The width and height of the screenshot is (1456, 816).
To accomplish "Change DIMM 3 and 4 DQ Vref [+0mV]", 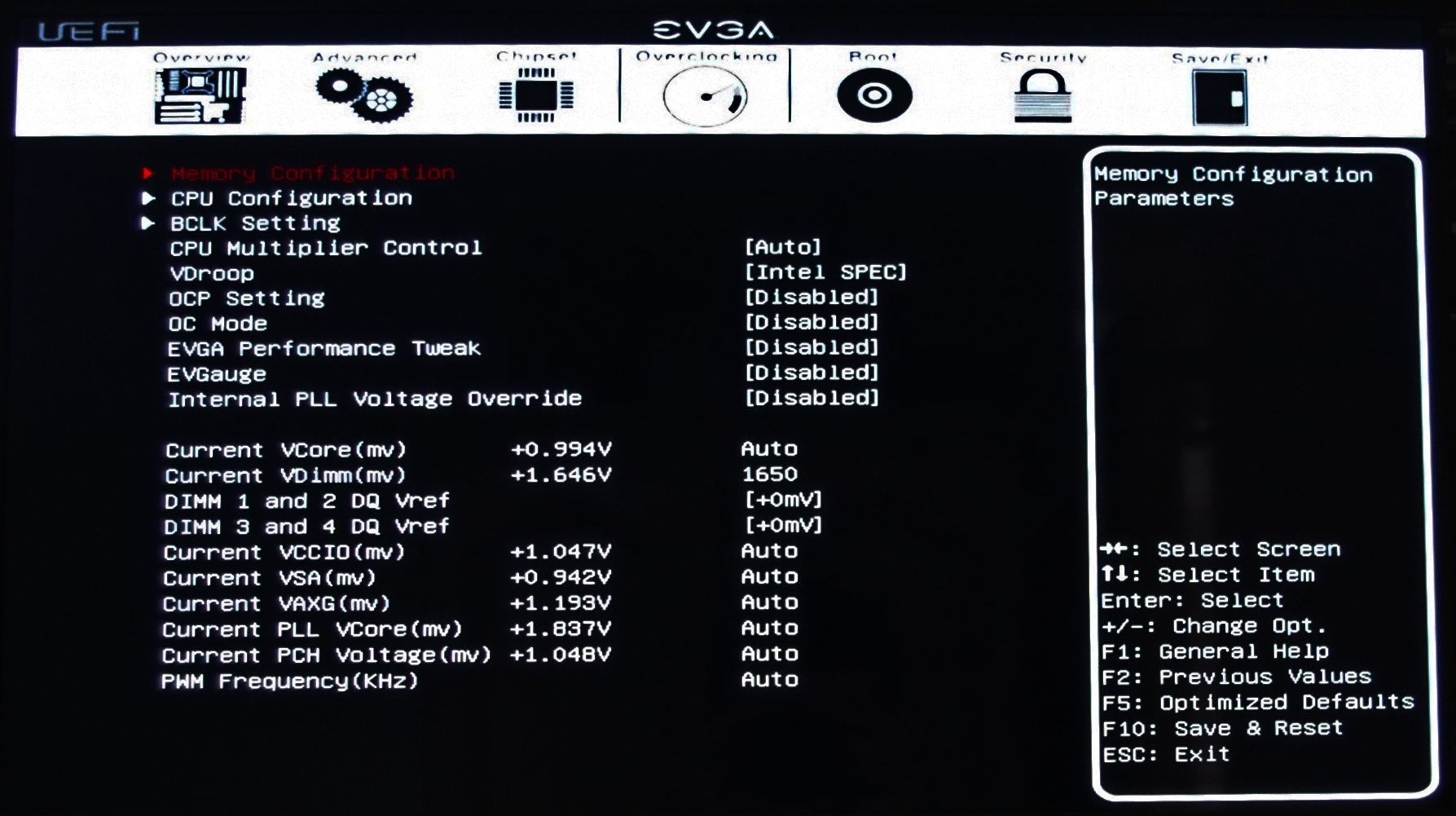I will coord(783,525).
